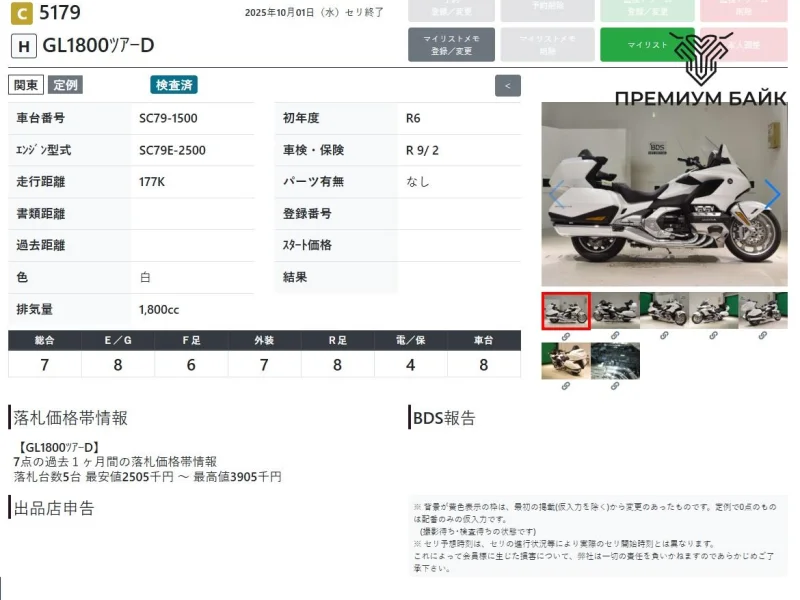This screenshot has width=800, height=600.
Task: Select the second motorcycle thumbnail
Action: pos(615,311)
